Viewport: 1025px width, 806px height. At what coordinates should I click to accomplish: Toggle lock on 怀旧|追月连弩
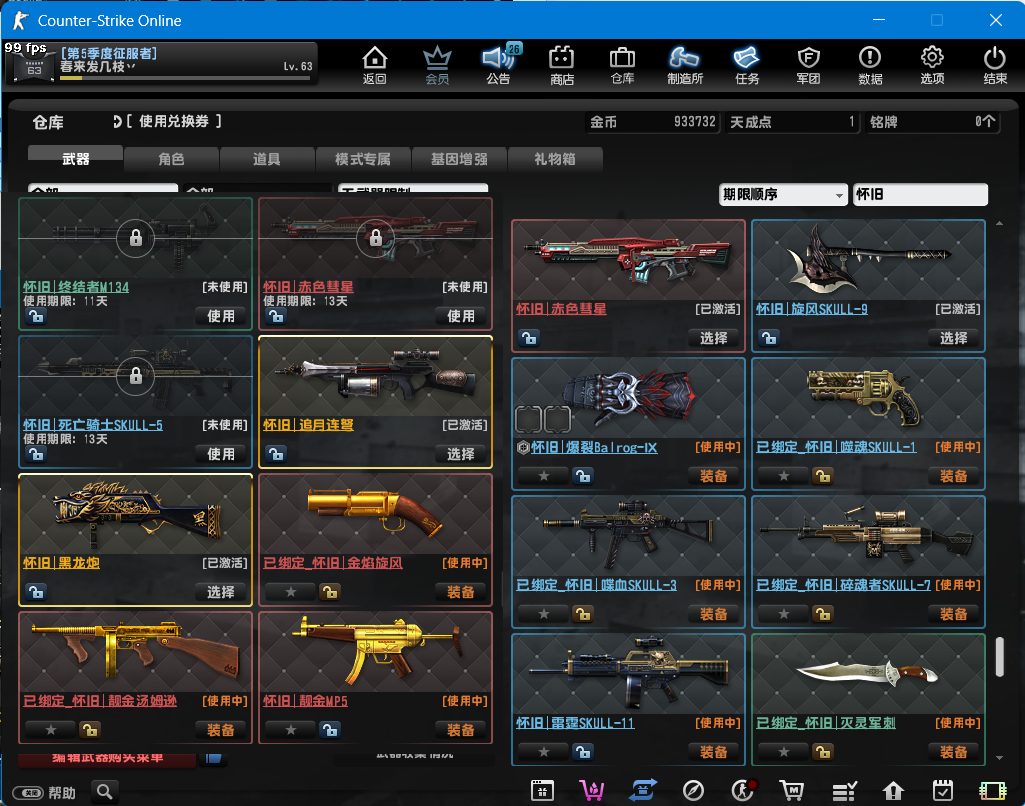coord(276,454)
